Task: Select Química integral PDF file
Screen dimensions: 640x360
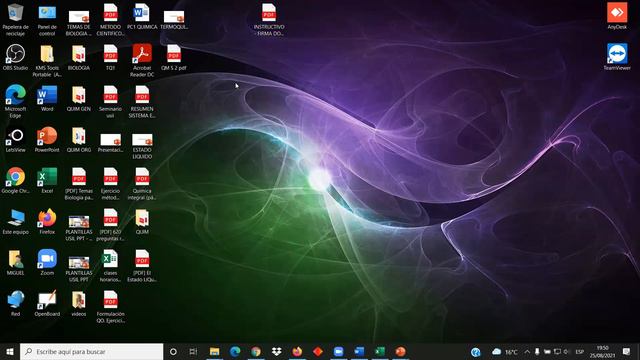Action: (142, 183)
